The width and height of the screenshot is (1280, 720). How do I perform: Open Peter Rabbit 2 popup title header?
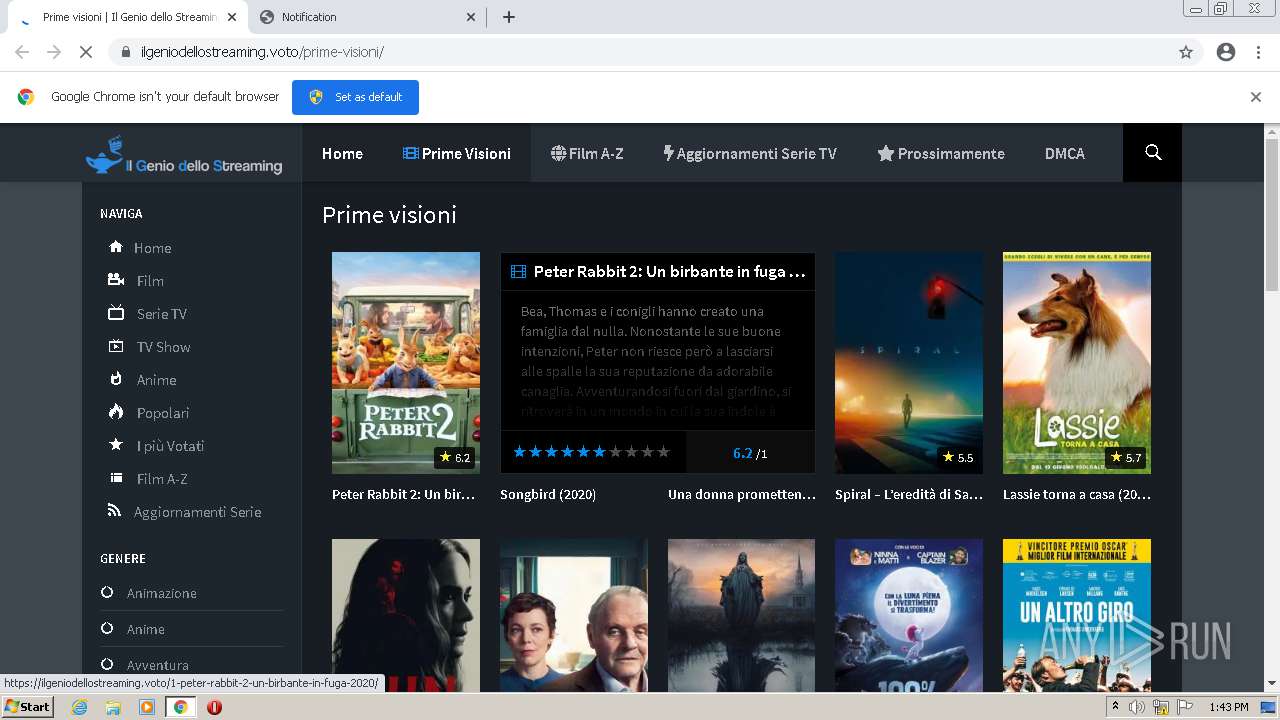658,271
